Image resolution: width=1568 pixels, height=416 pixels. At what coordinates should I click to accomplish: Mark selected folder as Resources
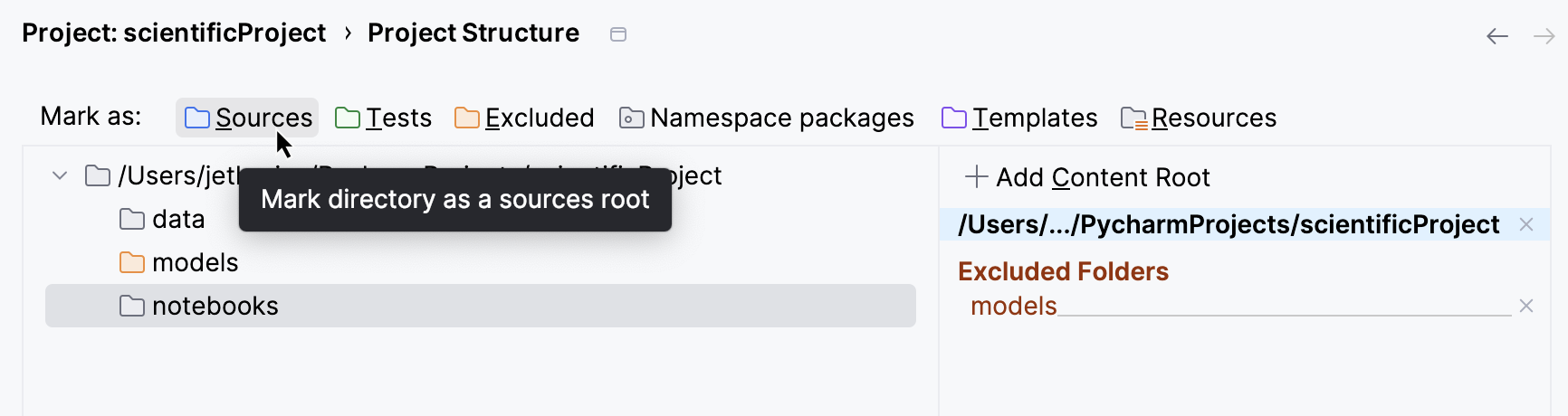tap(1199, 118)
